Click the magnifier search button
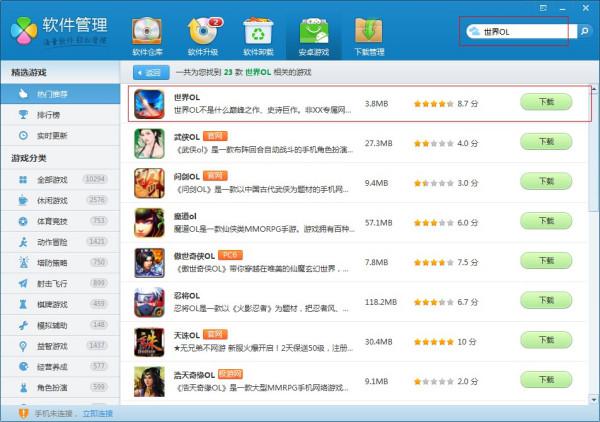The height and width of the screenshot is (422, 600). tap(584, 31)
